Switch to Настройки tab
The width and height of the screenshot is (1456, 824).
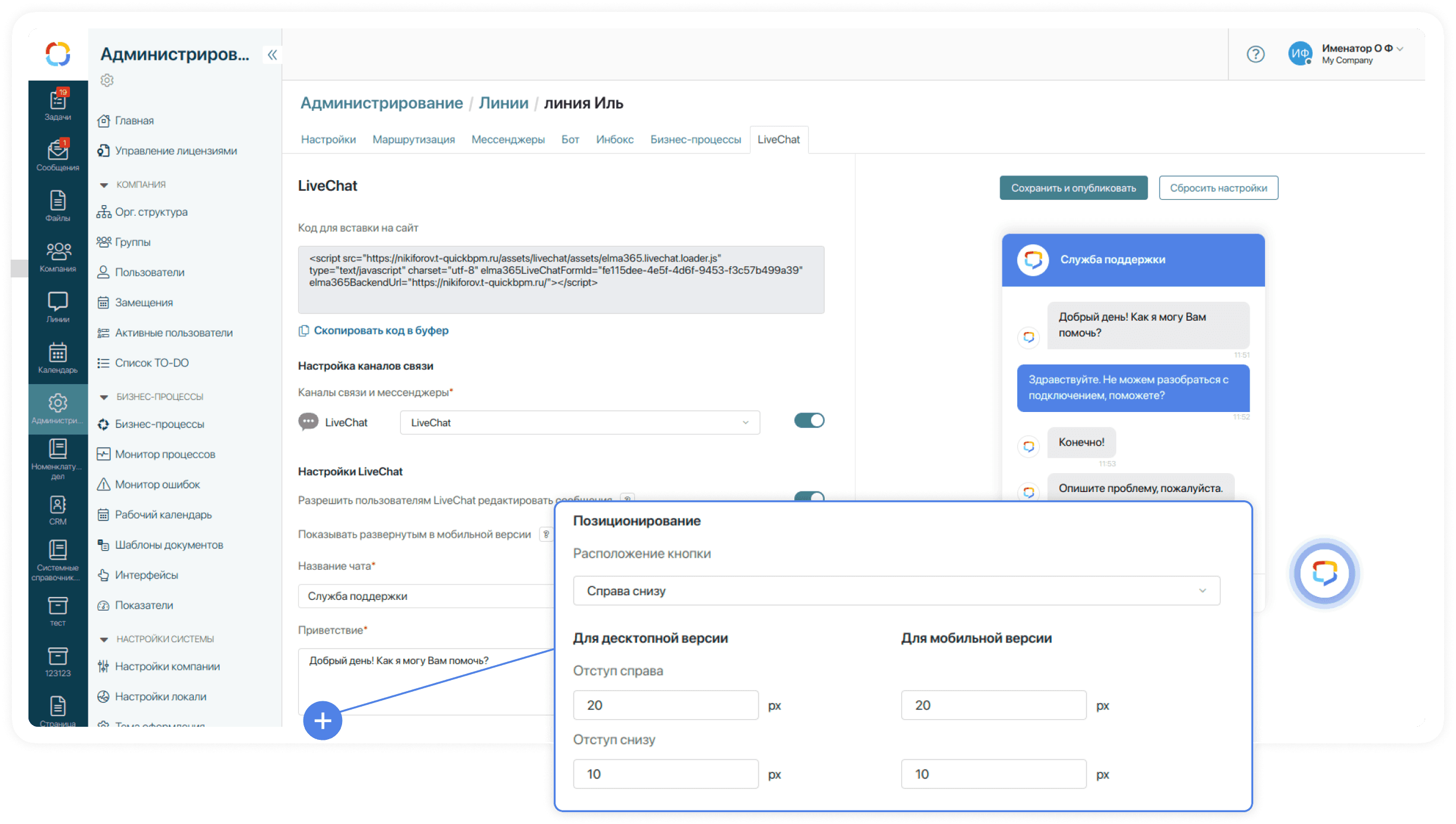328,139
